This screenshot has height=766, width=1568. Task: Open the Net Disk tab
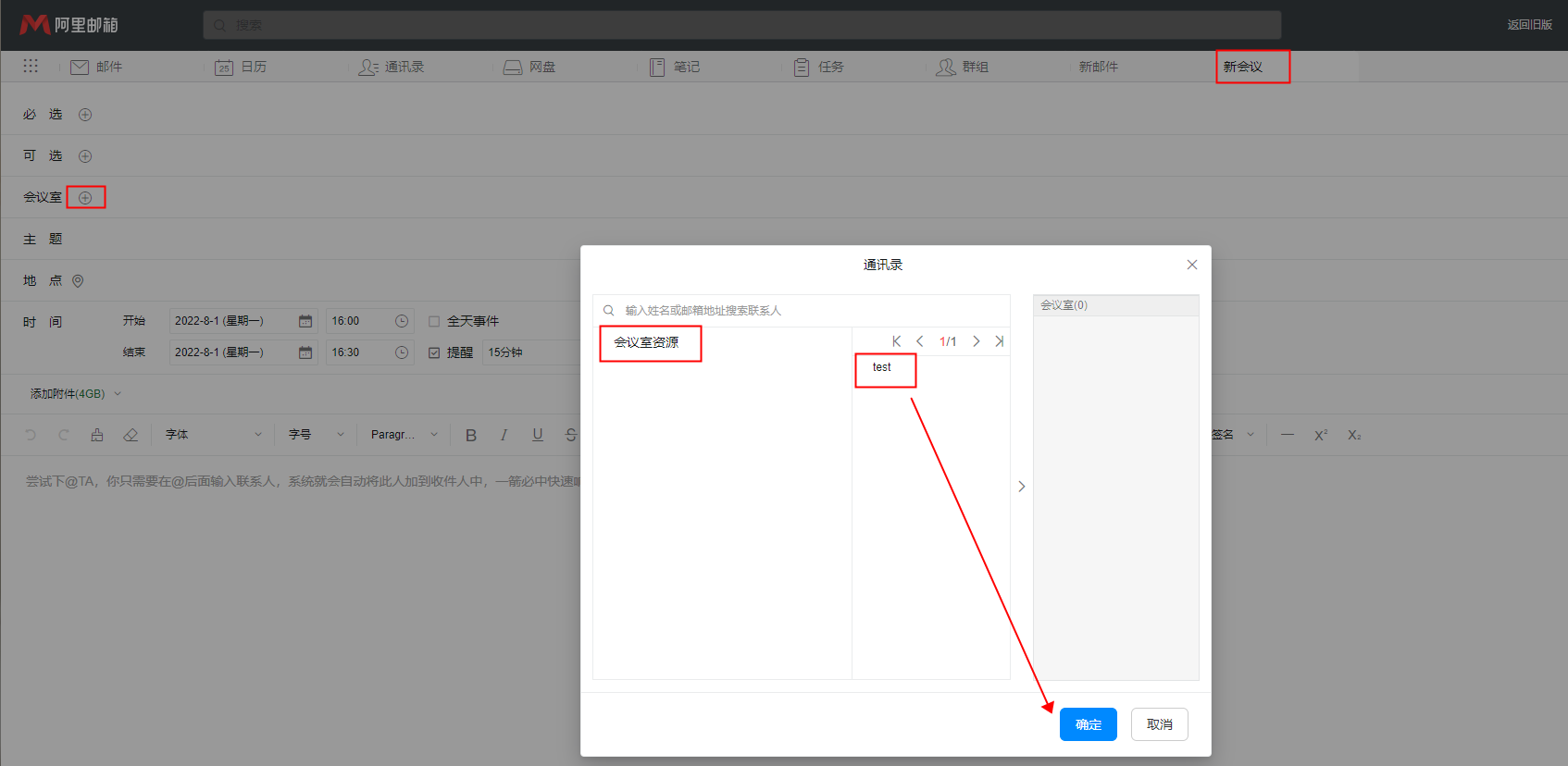tap(529, 67)
